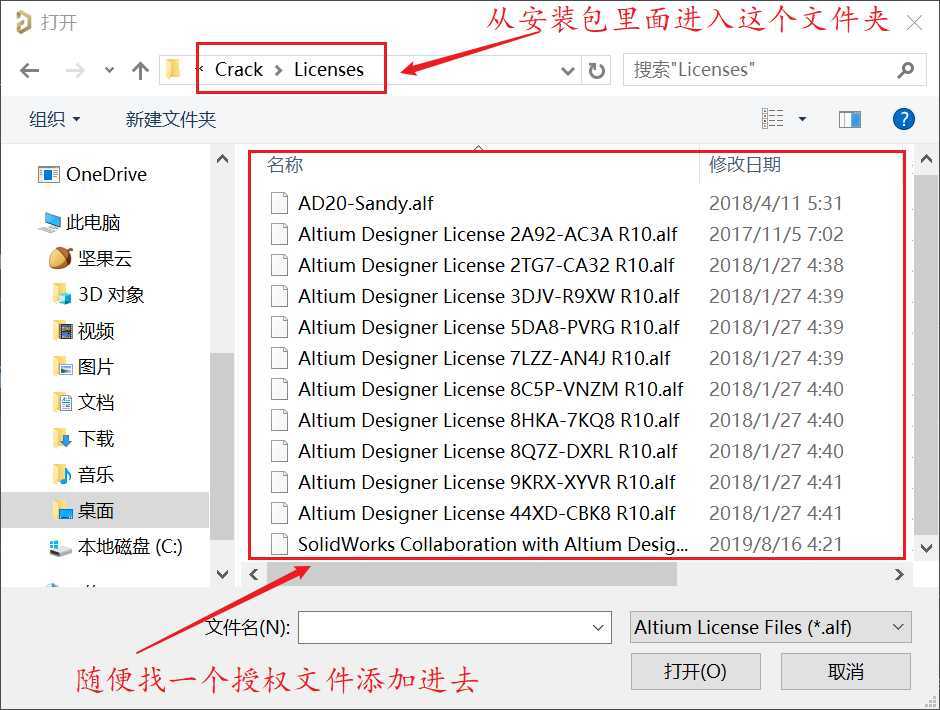Open 图片 folder in sidebar
940x710 pixels.
pyautogui.click(x=84, y=366)
